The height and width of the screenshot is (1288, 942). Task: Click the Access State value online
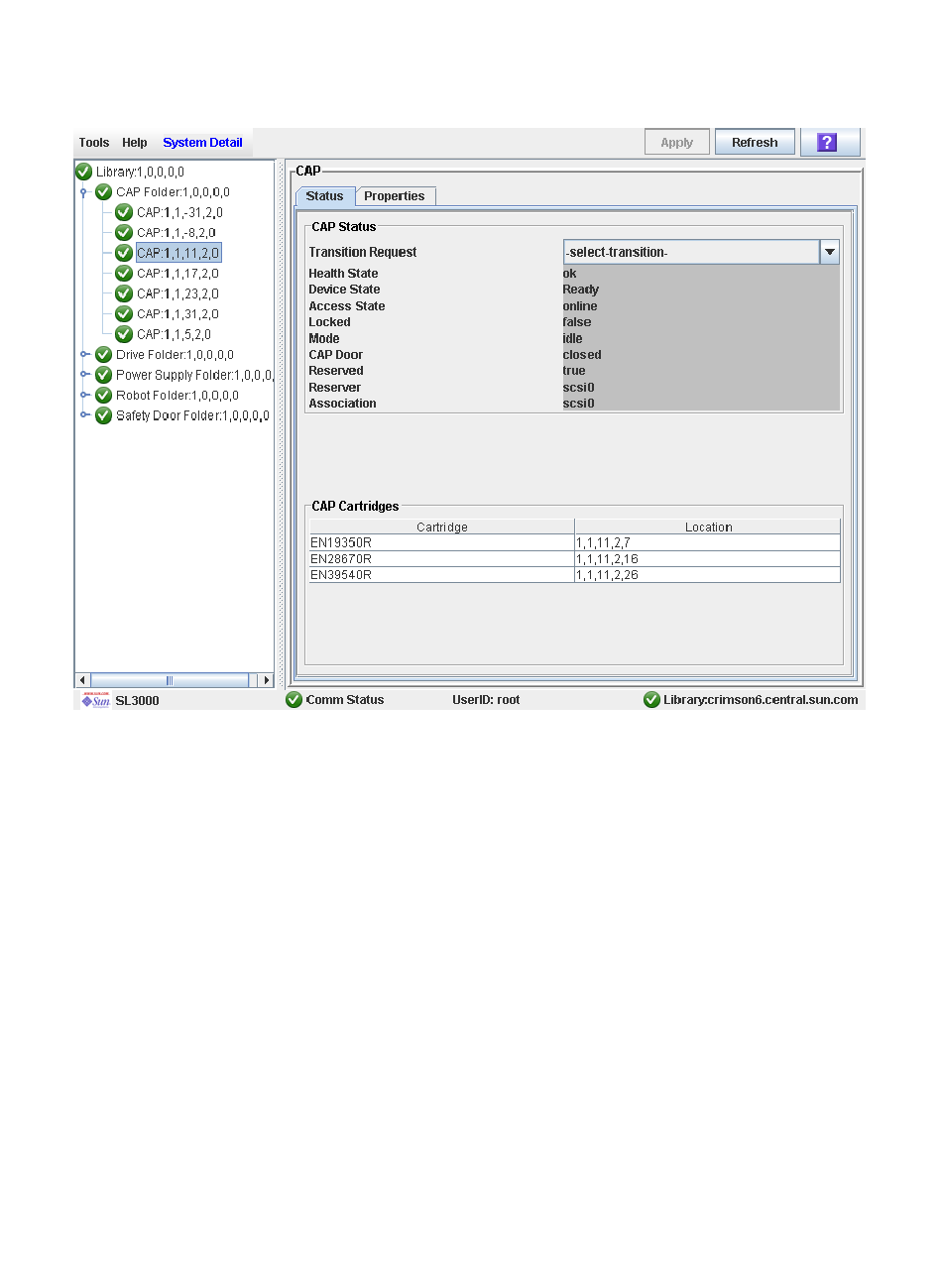pyautogui.click(x=580, y=306)
